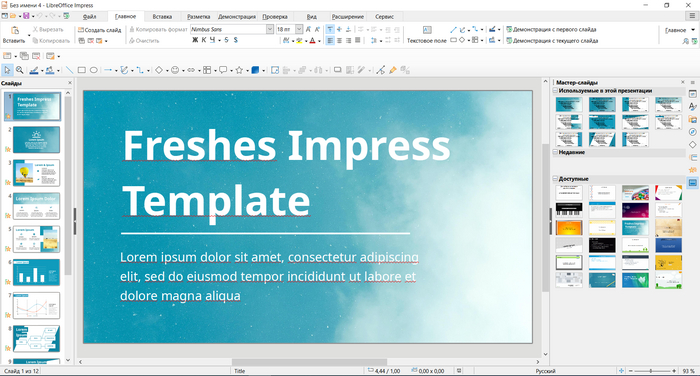Click the Очистить formatting button
The width and height of the screenshot is (700, 376).
click(144, 41)
